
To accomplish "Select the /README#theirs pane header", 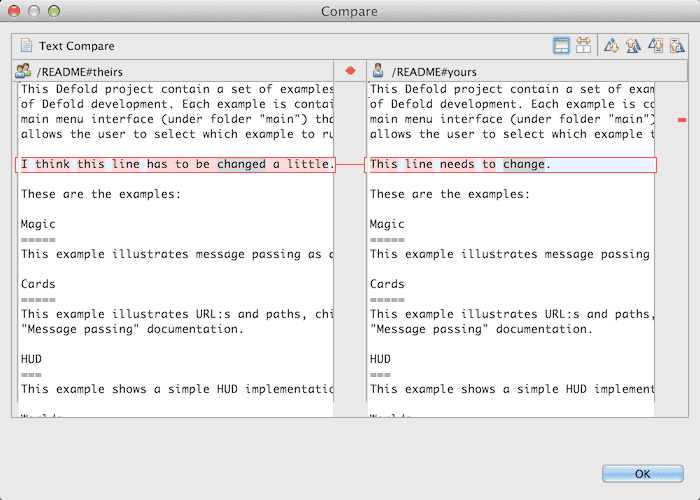I will (x=173, y=71).
